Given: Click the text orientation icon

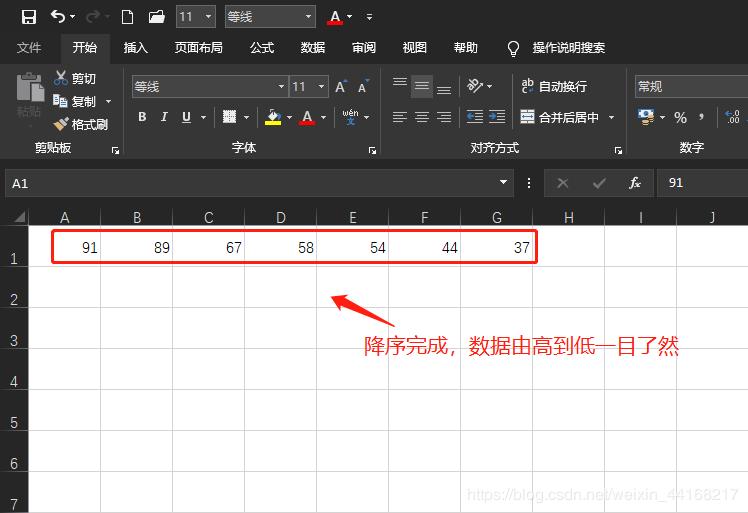Looking at the screenshot, I should tap(475, 86).
